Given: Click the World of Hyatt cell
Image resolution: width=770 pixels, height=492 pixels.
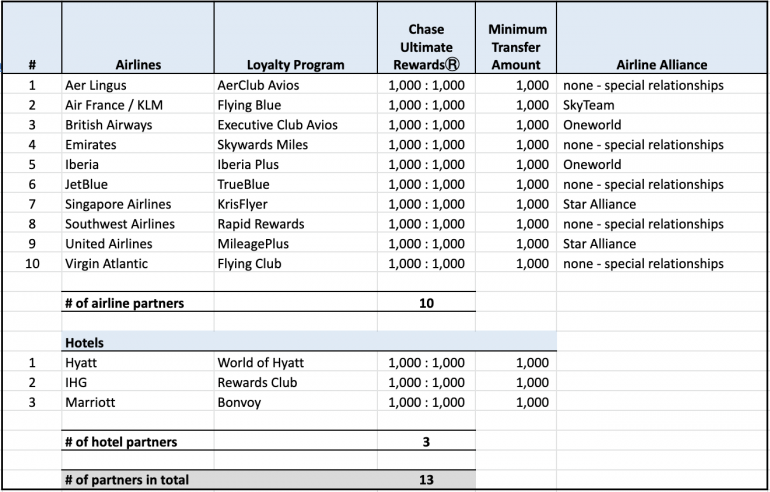Looking at the screenshot, I should 260,363.
